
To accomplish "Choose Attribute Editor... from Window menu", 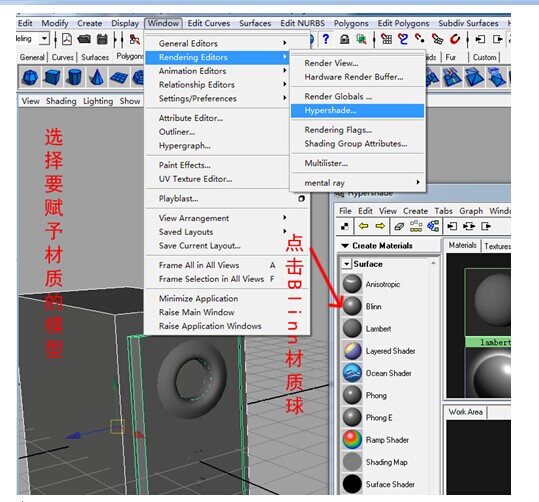I will pos(217,118).
